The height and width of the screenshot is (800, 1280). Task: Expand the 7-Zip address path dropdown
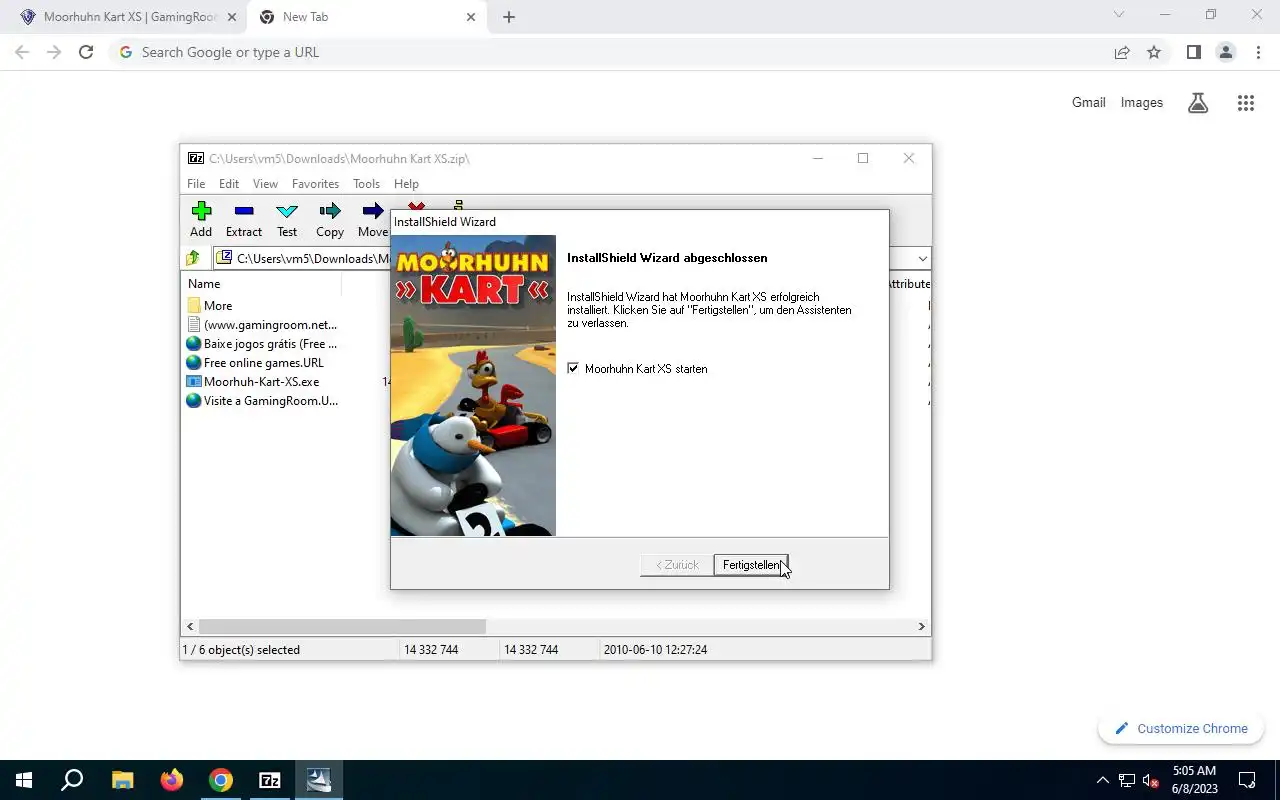(x=922, y=258)
